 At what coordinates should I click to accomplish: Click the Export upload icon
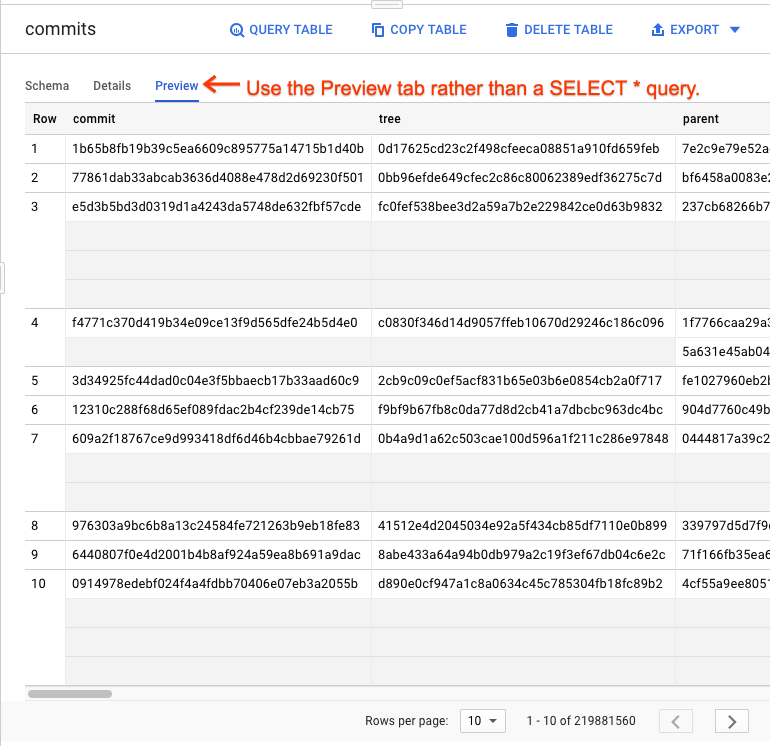point(658,30)
